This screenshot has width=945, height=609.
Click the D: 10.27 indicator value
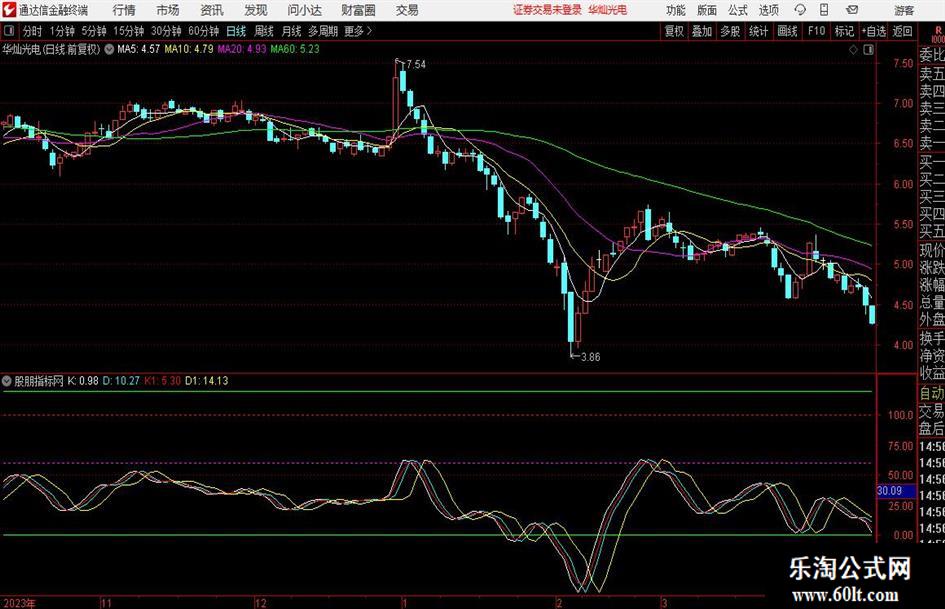[121, 380]
